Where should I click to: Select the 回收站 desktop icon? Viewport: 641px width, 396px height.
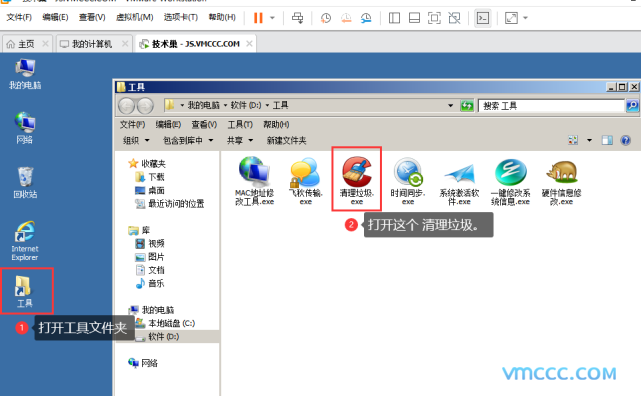point(25,183)
